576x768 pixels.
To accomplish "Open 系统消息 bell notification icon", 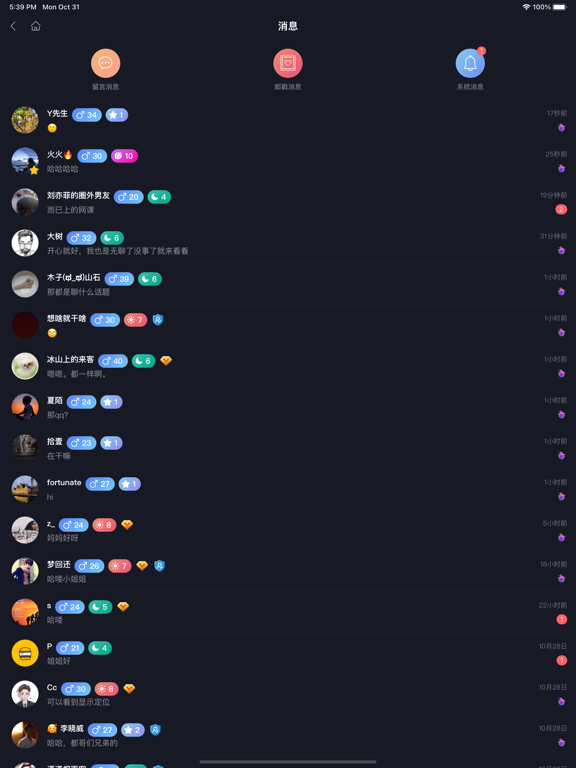I will tap(470, 63).
